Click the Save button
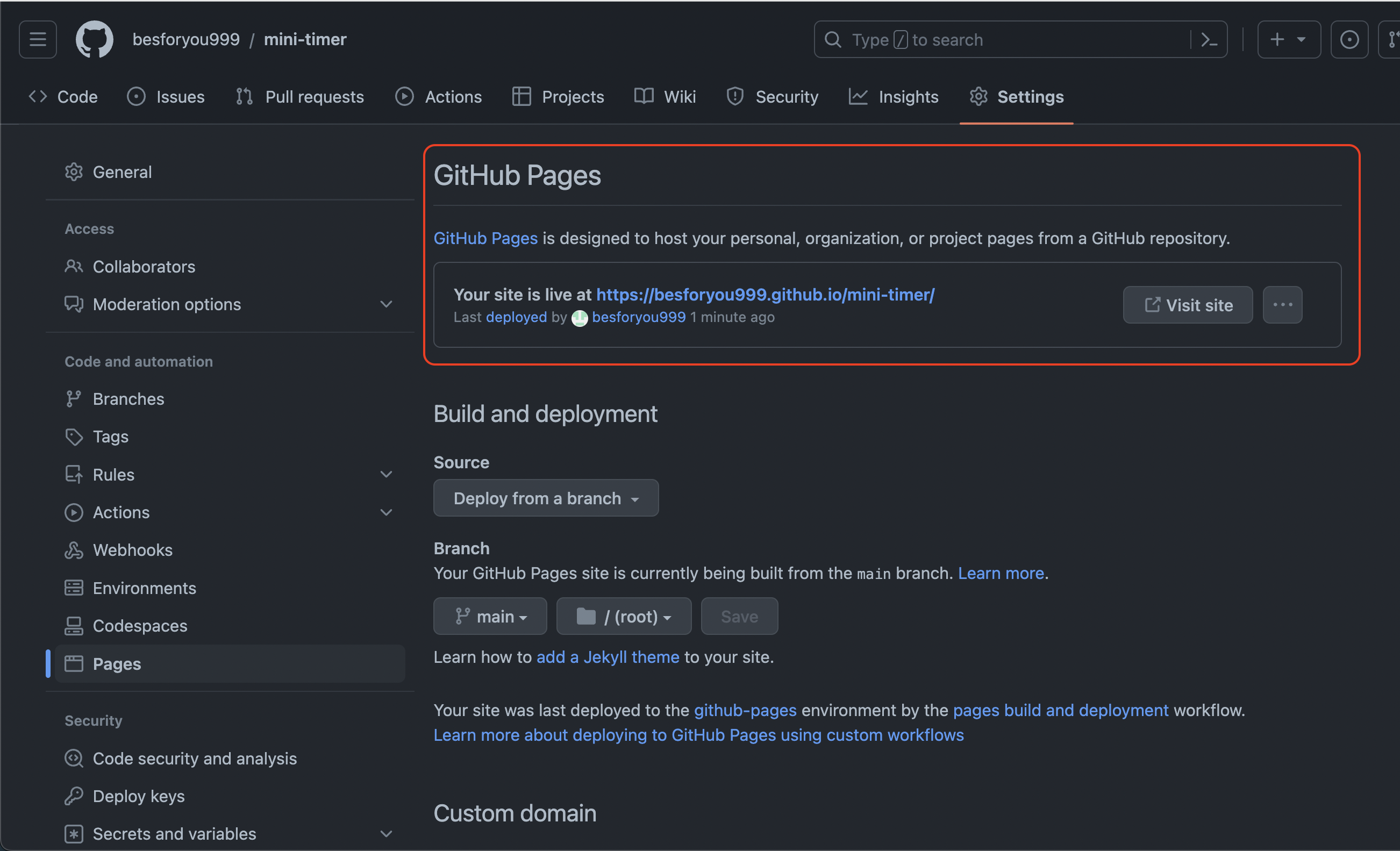Image resolution: width=1400 pixels, height=851 pixels. click(x=739, y=617)
